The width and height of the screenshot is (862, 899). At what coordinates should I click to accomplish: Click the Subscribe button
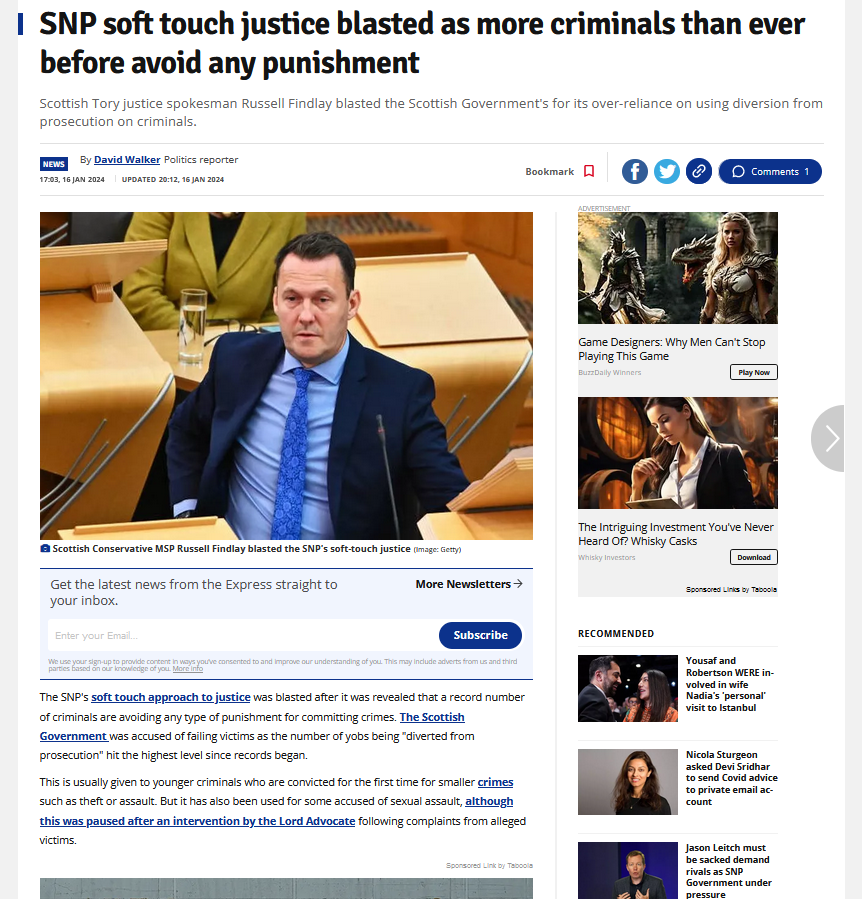(480, 635)
